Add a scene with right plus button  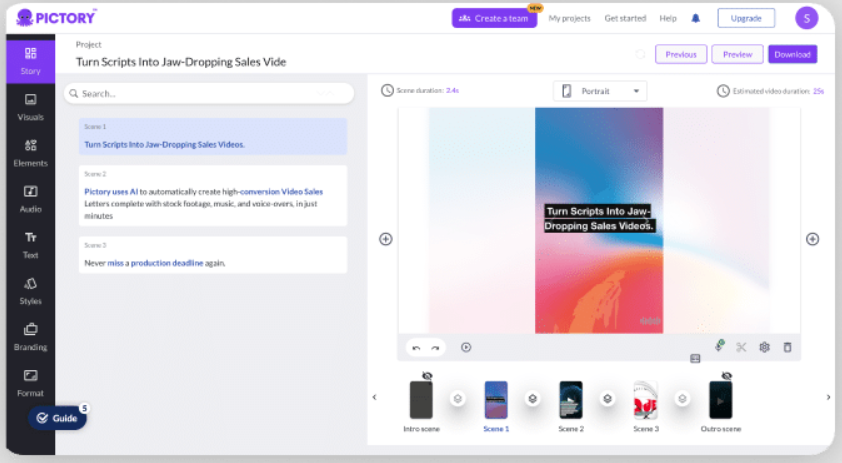(812, 239)
